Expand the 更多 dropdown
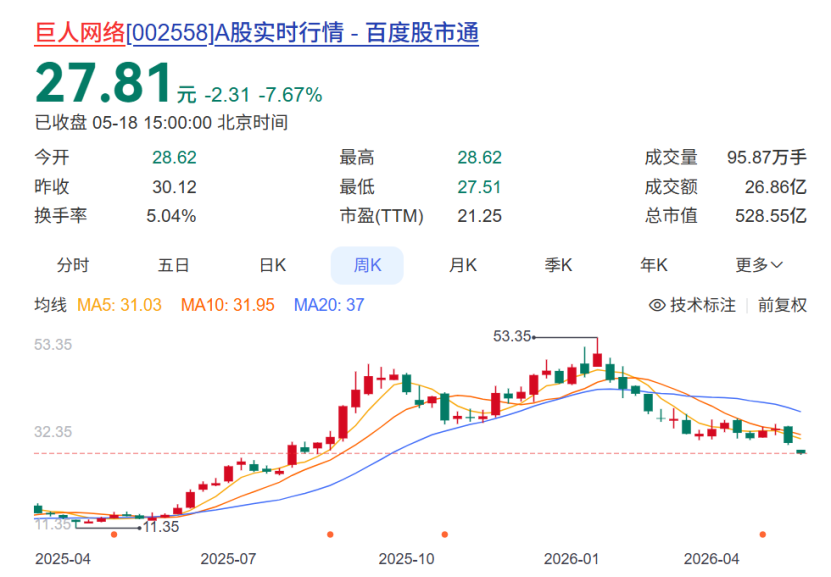 (x=758, y=265)
